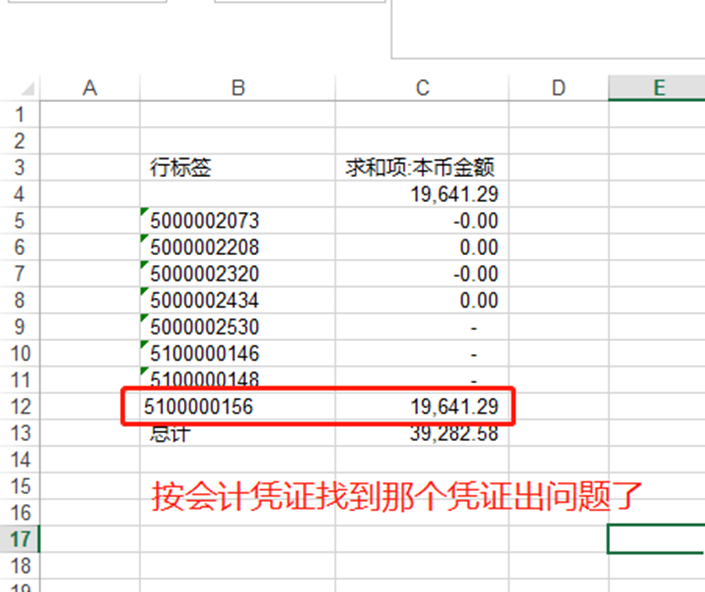Viewport: 705px width, 592px height.
Task: Select the 求和项:本币金额 header cell
Action: click(421, 168)
